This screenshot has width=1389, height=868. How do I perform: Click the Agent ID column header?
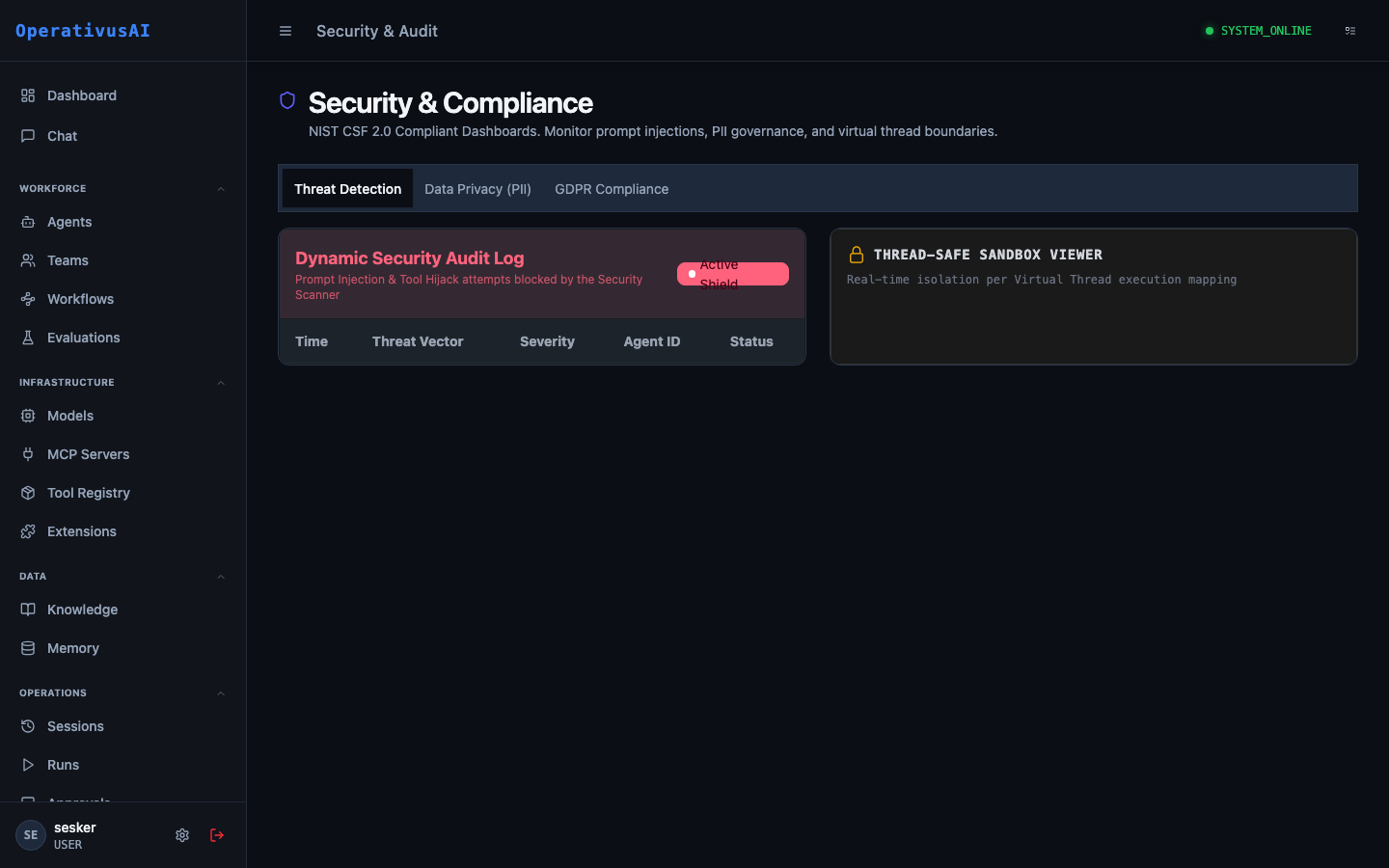[652, 341]
